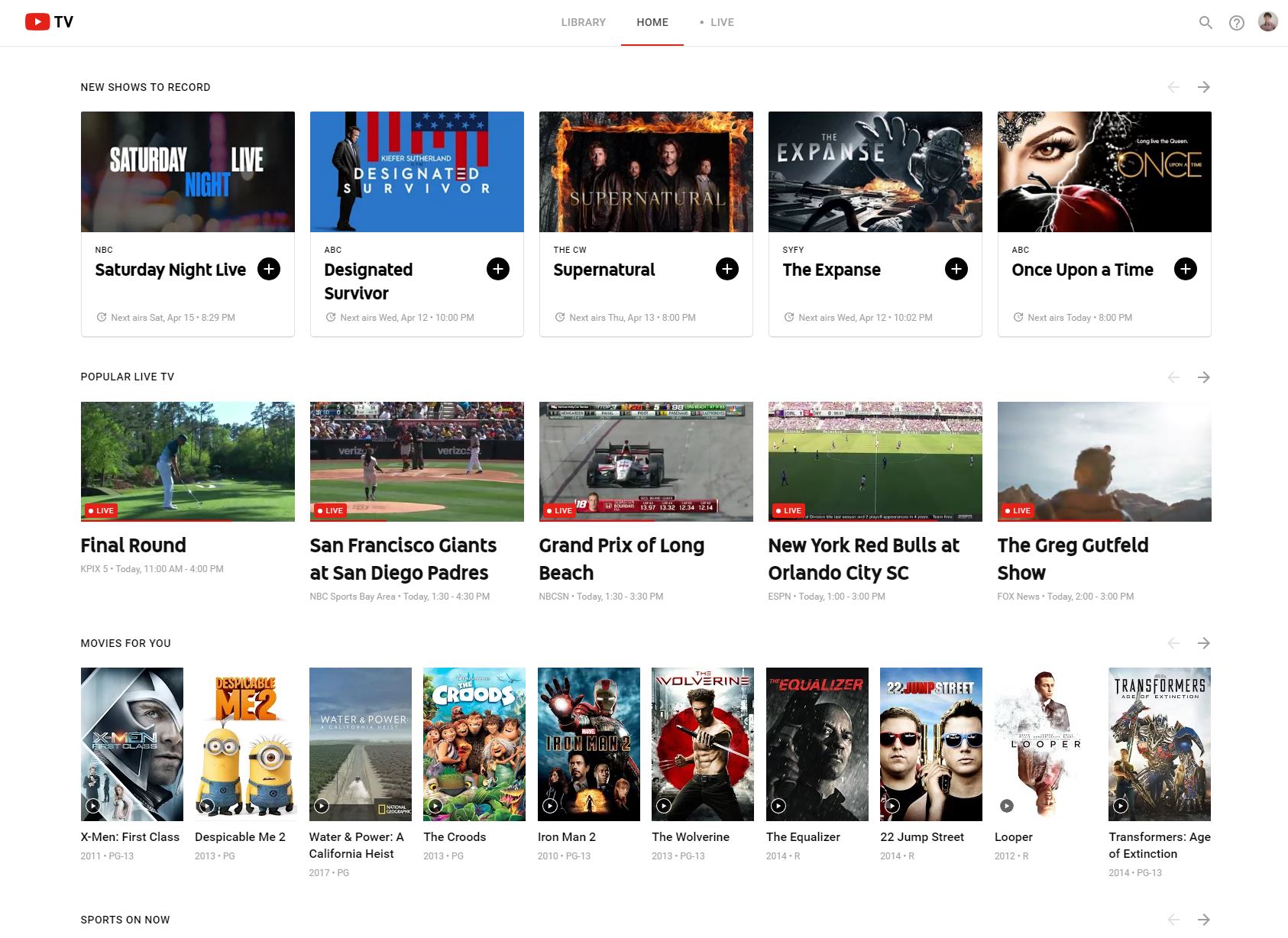Open the Supernatural banner image

pyautogui.click(x=646, y=172)
